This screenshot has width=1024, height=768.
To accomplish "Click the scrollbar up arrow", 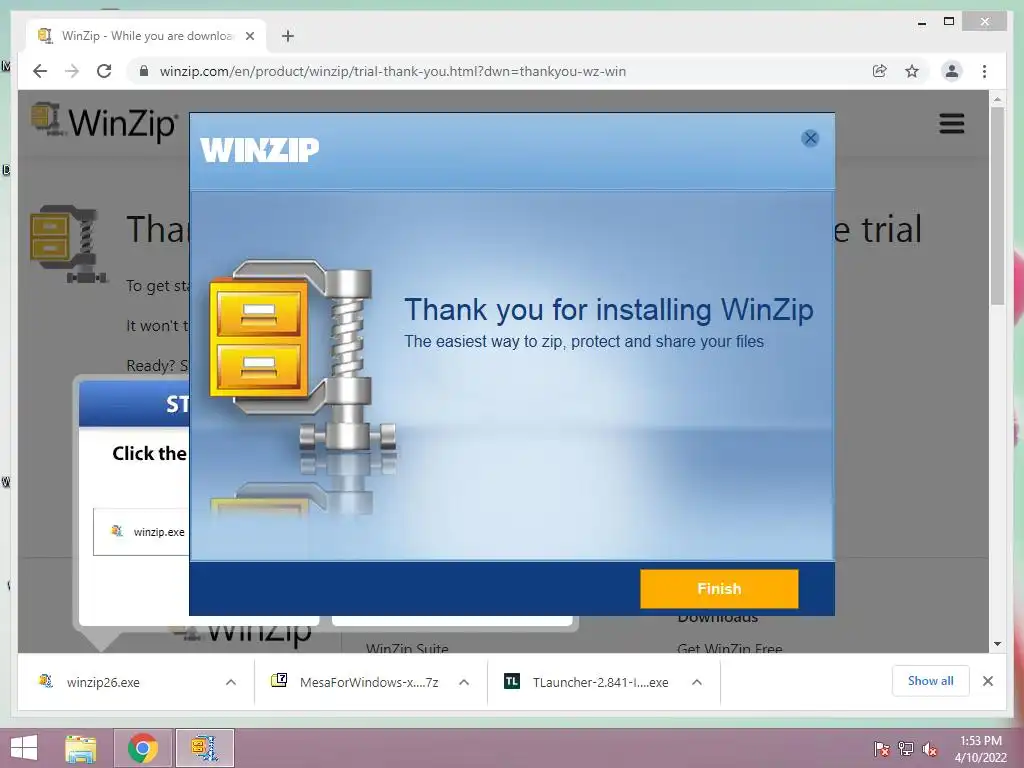I will 997,99.
